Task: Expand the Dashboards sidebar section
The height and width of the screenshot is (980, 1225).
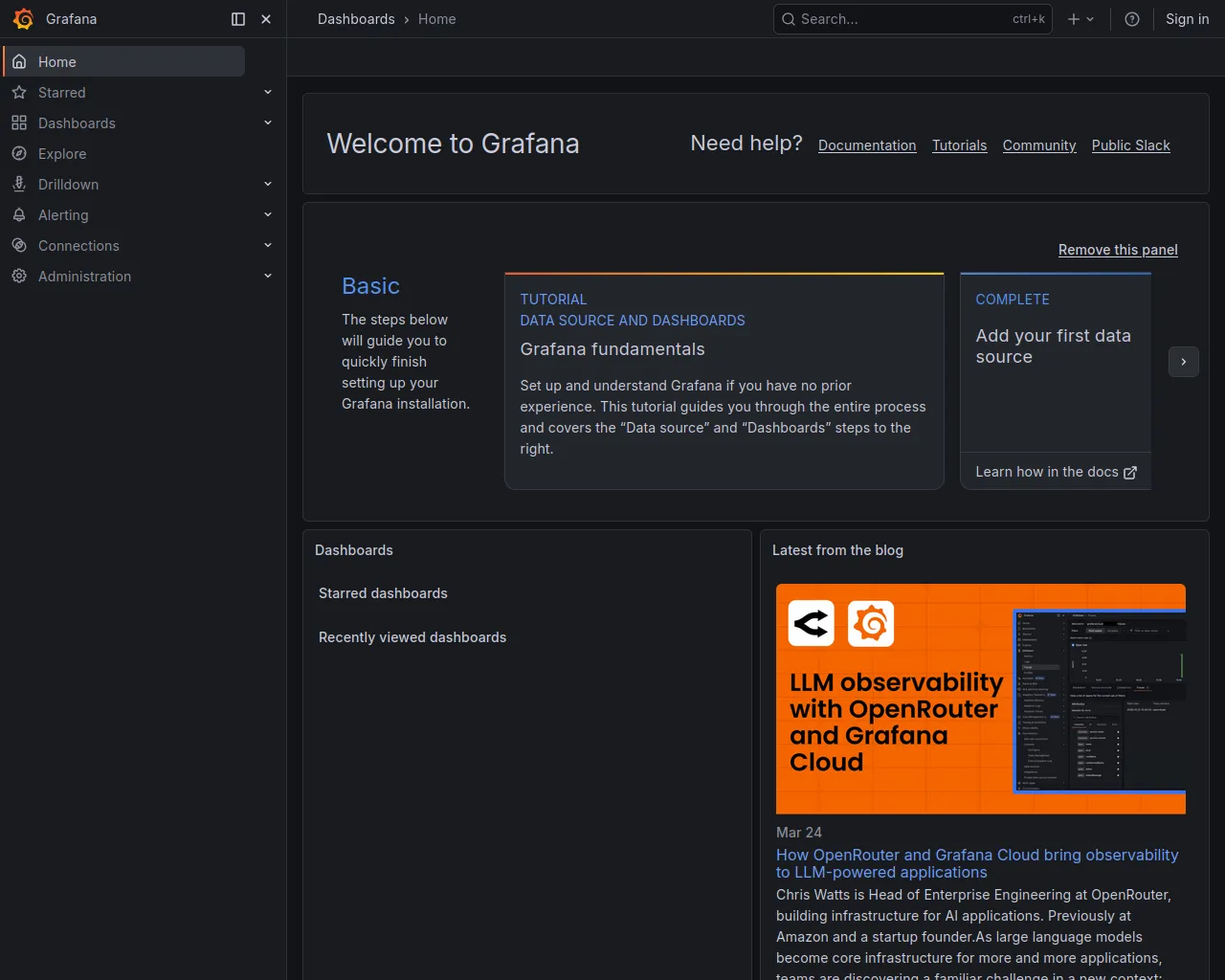Action: pyautogui.click(x=267, y=122)
